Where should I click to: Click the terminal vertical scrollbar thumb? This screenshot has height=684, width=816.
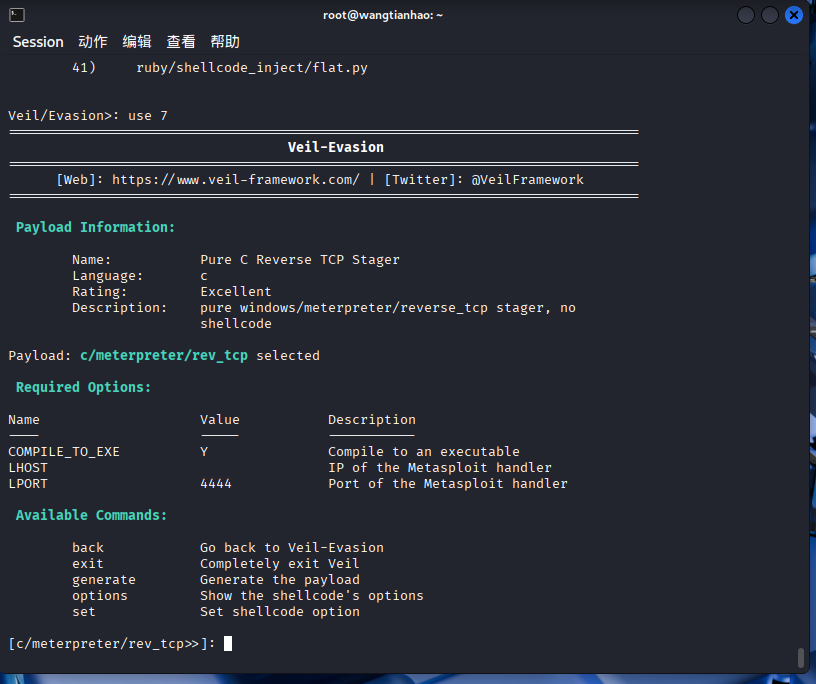[801, 657]
